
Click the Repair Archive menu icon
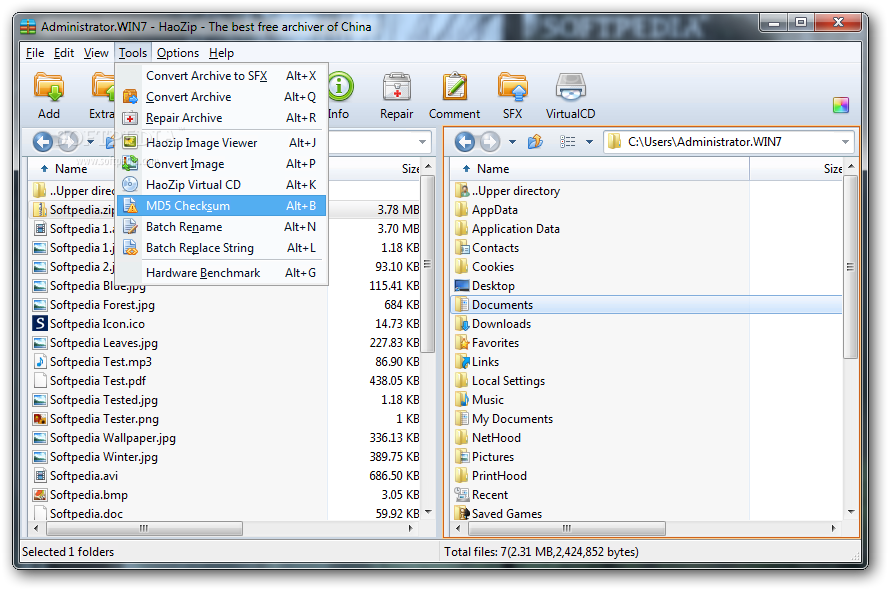[130, 118]
